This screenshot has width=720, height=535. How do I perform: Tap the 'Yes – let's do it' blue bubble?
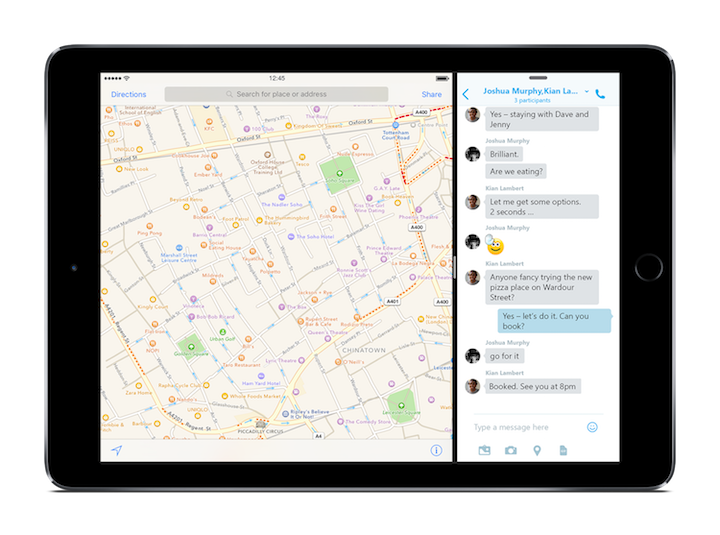[x=554, y=321]
